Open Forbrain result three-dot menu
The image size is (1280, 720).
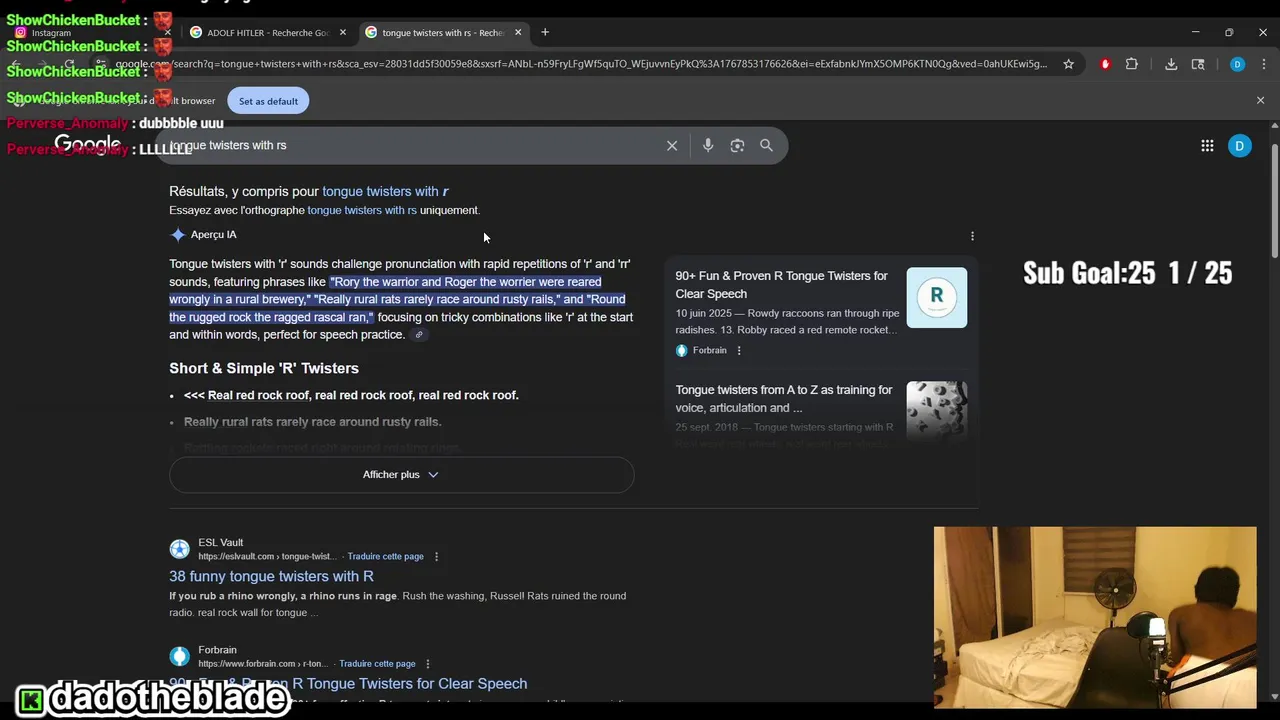(427, 664)
